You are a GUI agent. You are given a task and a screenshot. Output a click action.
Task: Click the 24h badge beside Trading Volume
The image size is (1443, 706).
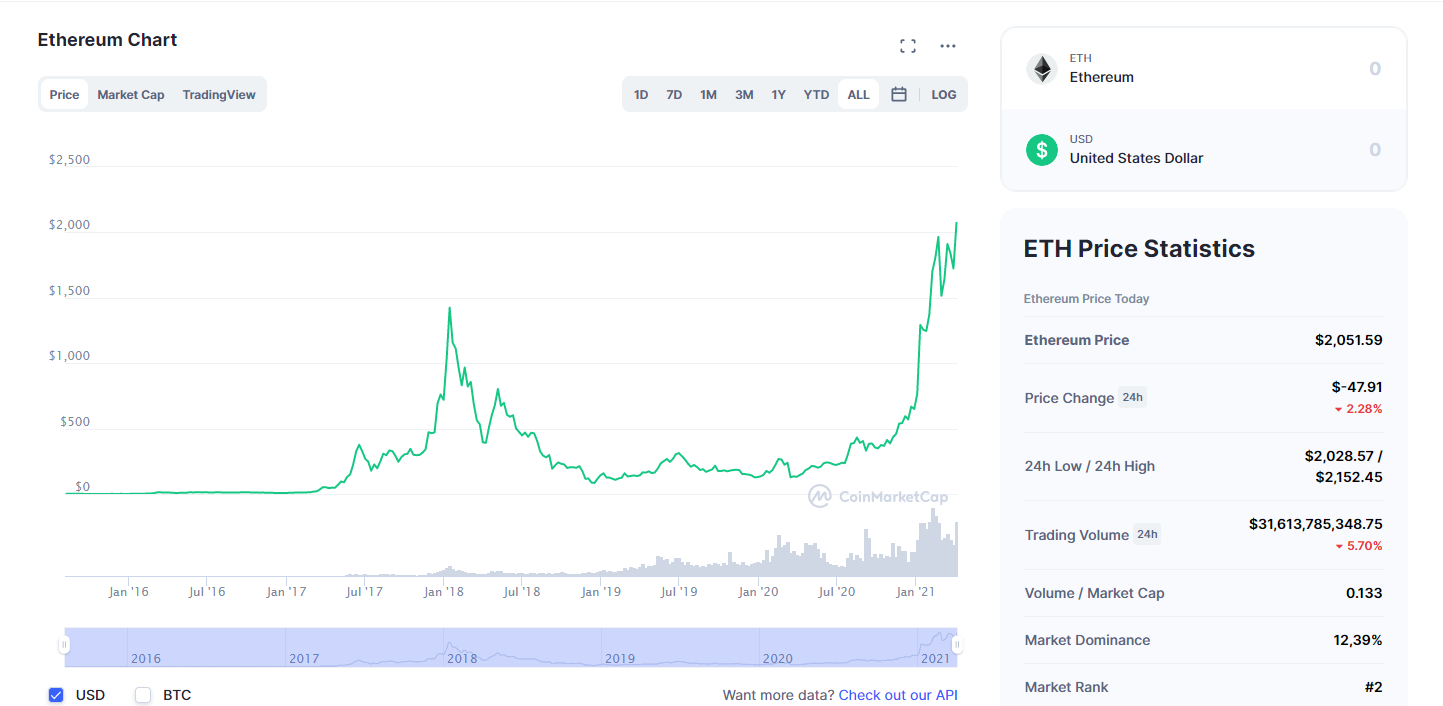[x=1147, y=534]
